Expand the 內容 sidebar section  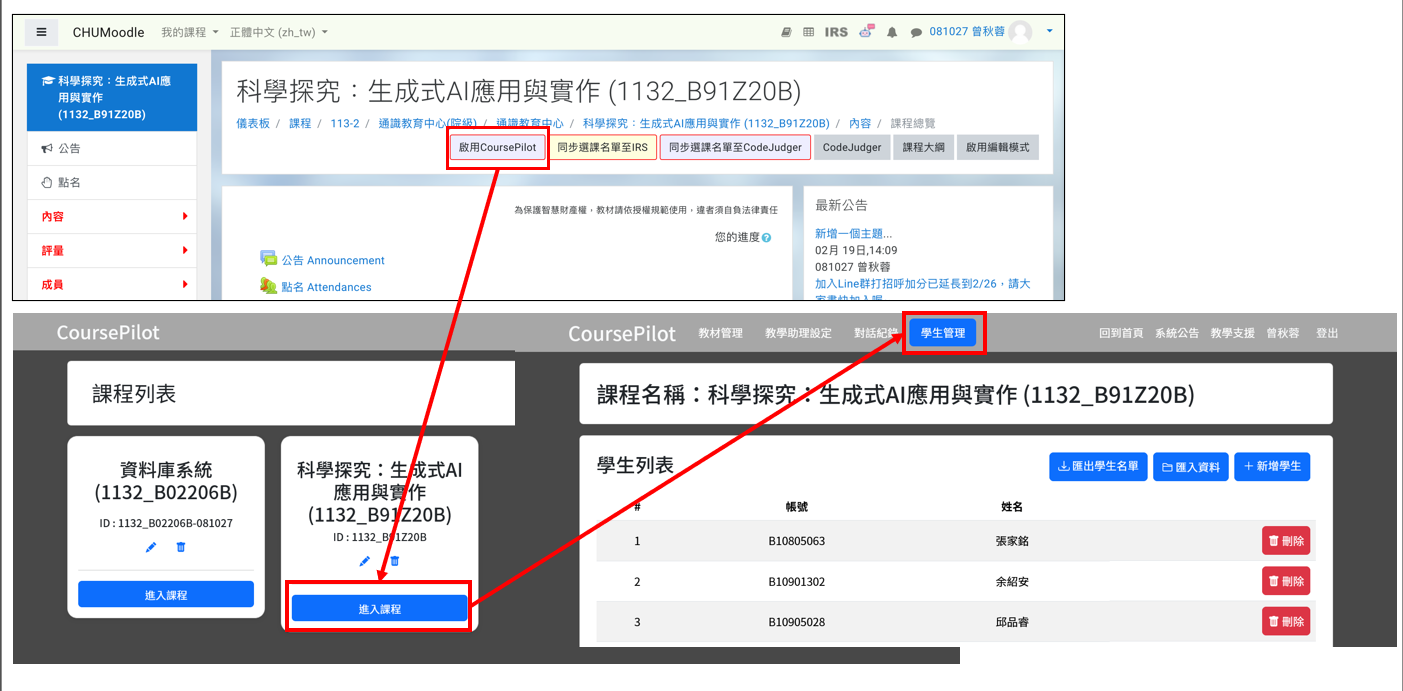pos(112,216)
